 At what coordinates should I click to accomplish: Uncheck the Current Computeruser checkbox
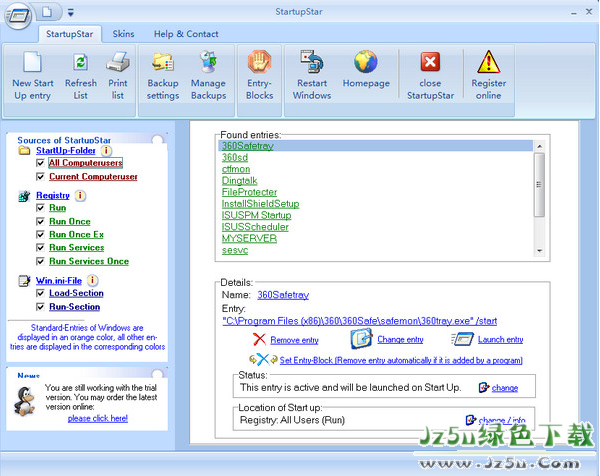[40, 177]
